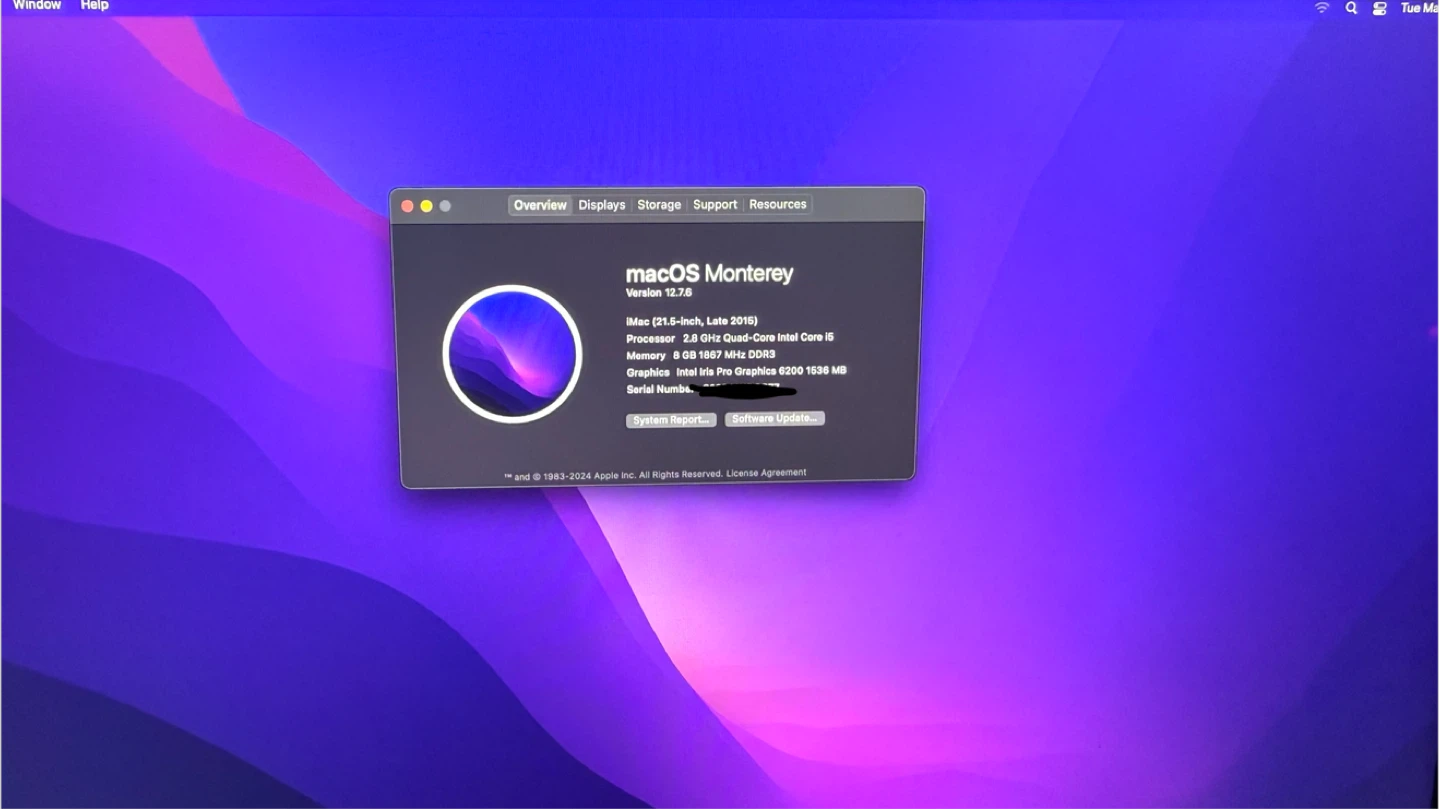Viewport: 1440px width, 810px height.
Task: Switch to the Storage tab
Action: tap(659, 205)
